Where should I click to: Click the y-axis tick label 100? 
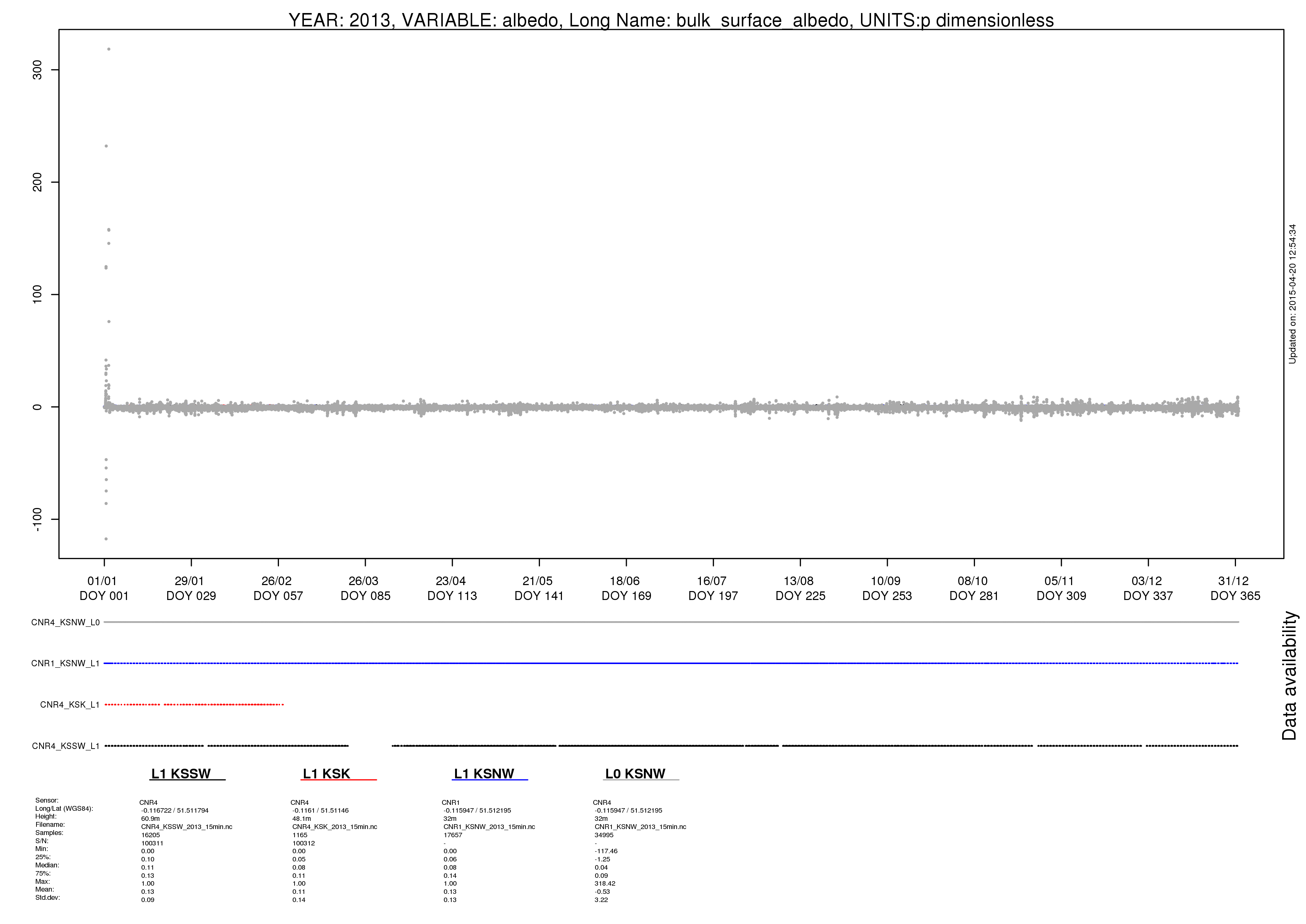tap(37, 294)
